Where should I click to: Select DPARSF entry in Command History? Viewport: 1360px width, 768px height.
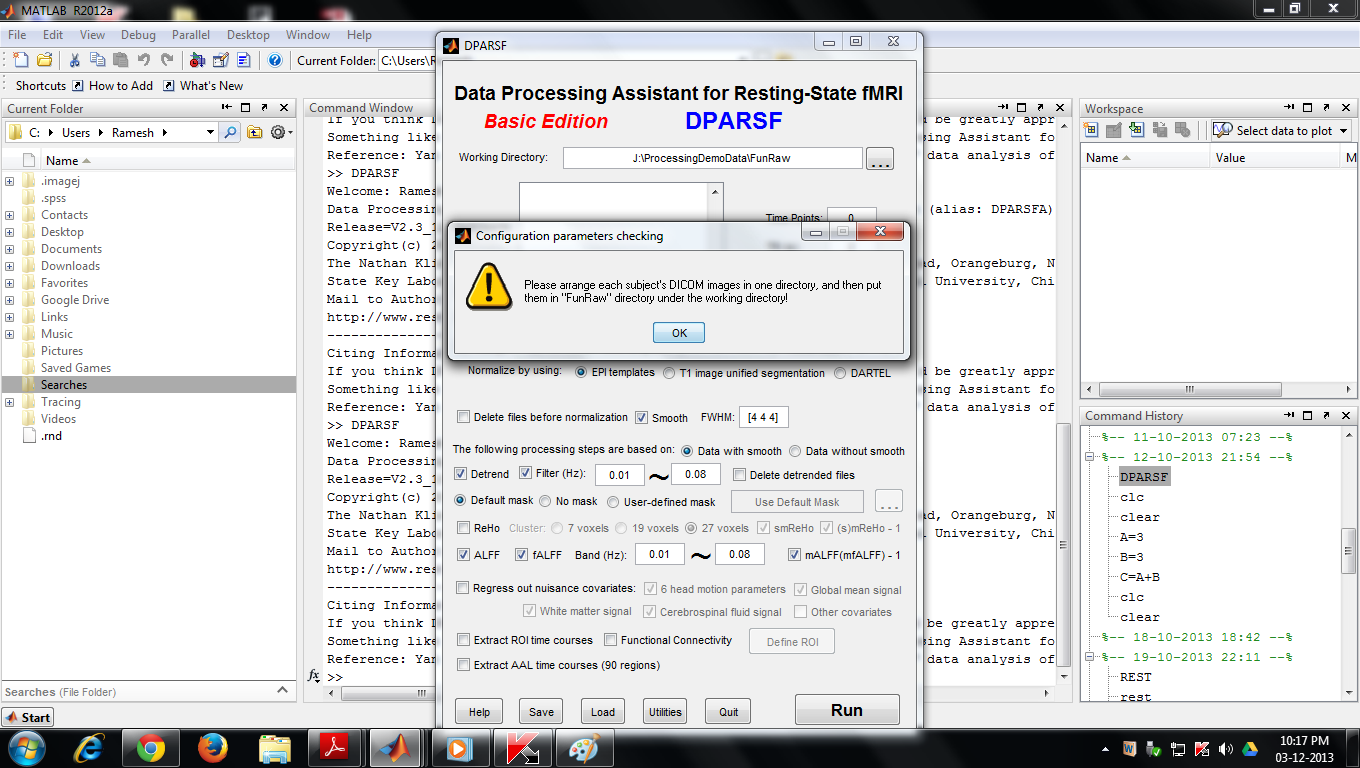pyautogui.click(x=1144, y=477)
